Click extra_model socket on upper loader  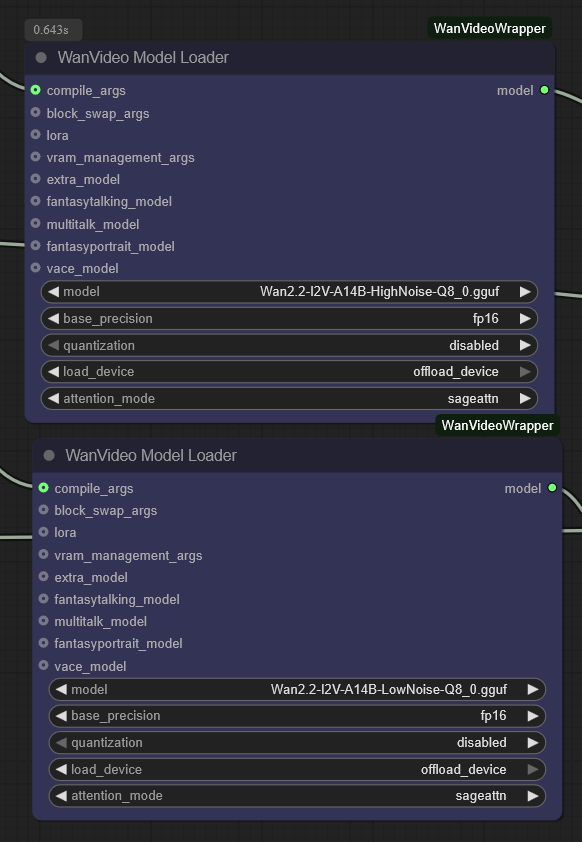point(35,179)
